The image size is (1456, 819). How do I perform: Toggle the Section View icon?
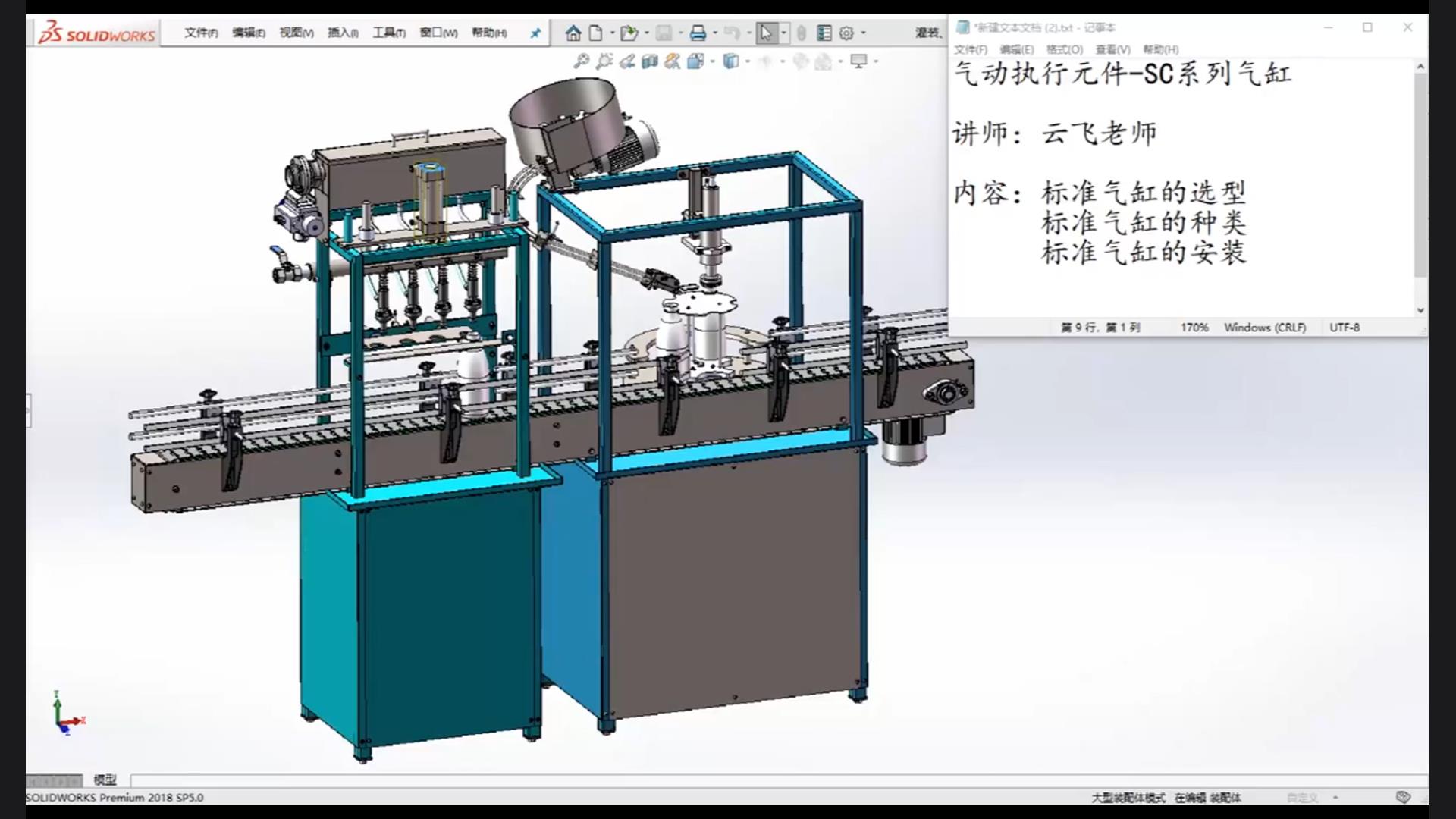(650, 61)
